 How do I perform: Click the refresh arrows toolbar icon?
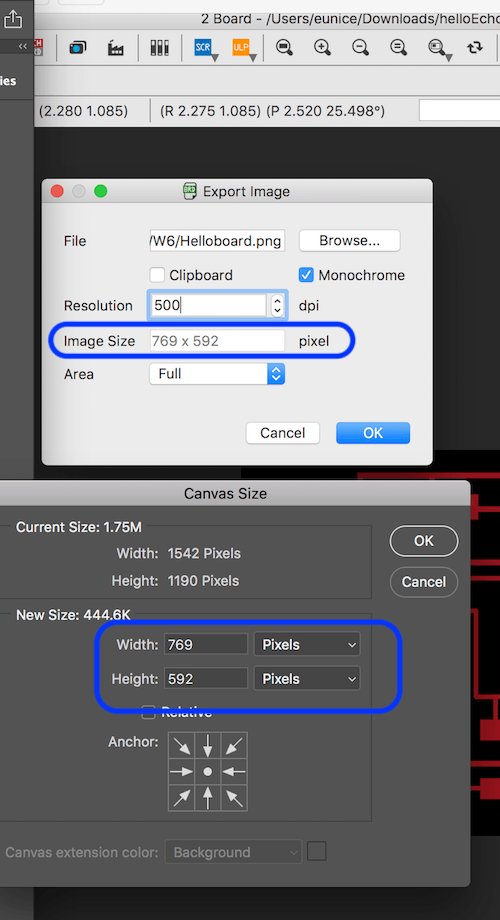pyautogui.click(x=475, y=48)
